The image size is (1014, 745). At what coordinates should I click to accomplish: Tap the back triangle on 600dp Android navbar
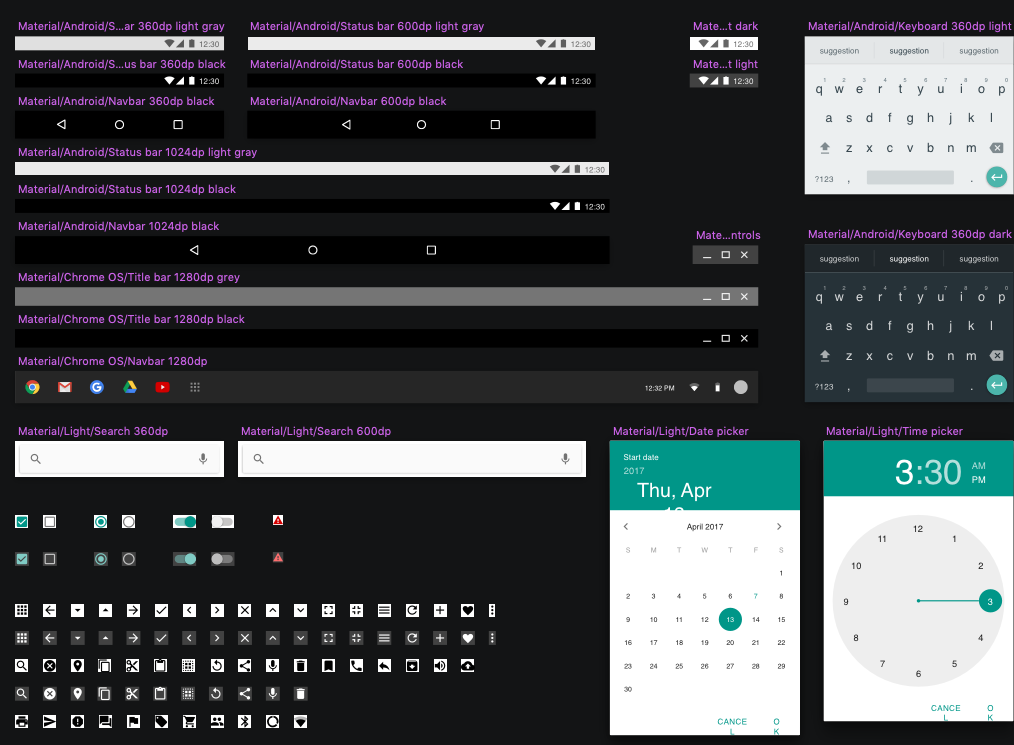tap(346, 125)
